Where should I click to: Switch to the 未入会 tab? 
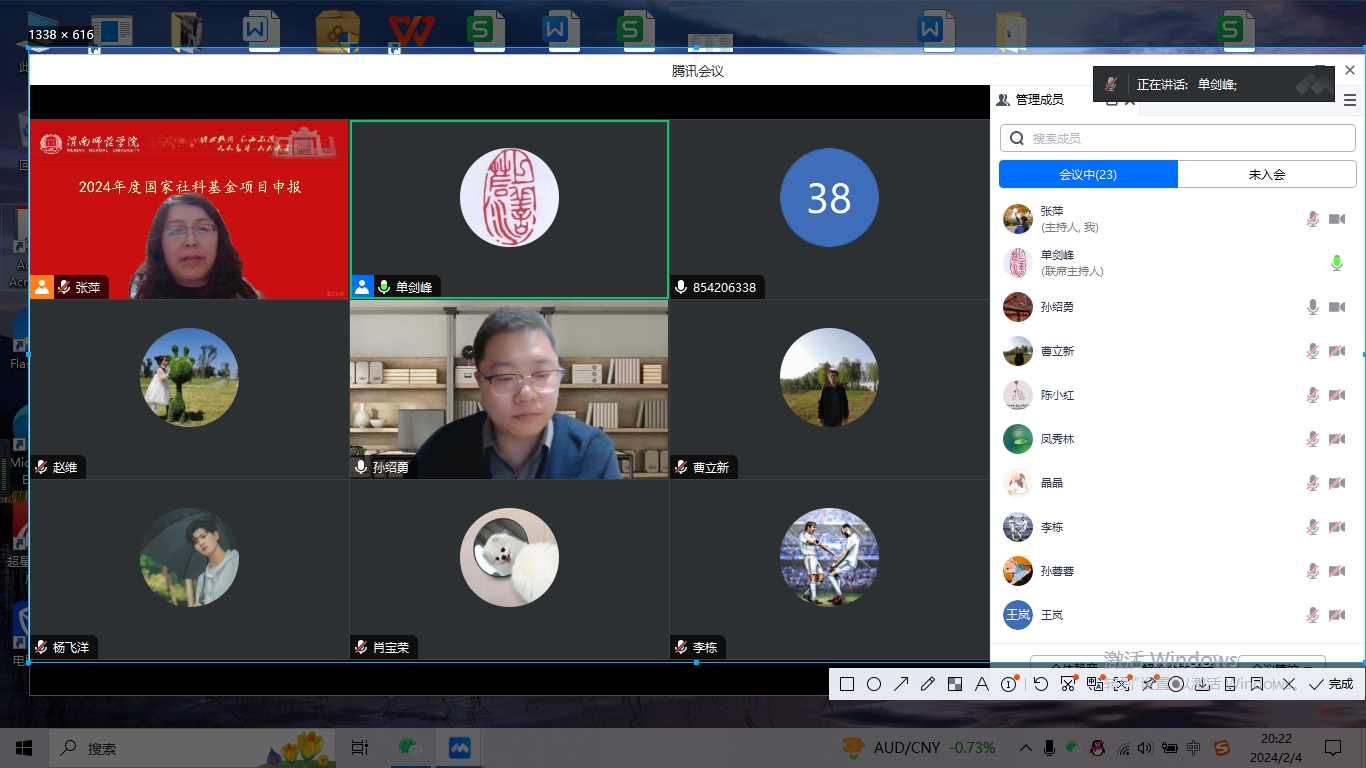pos(1266,174)
